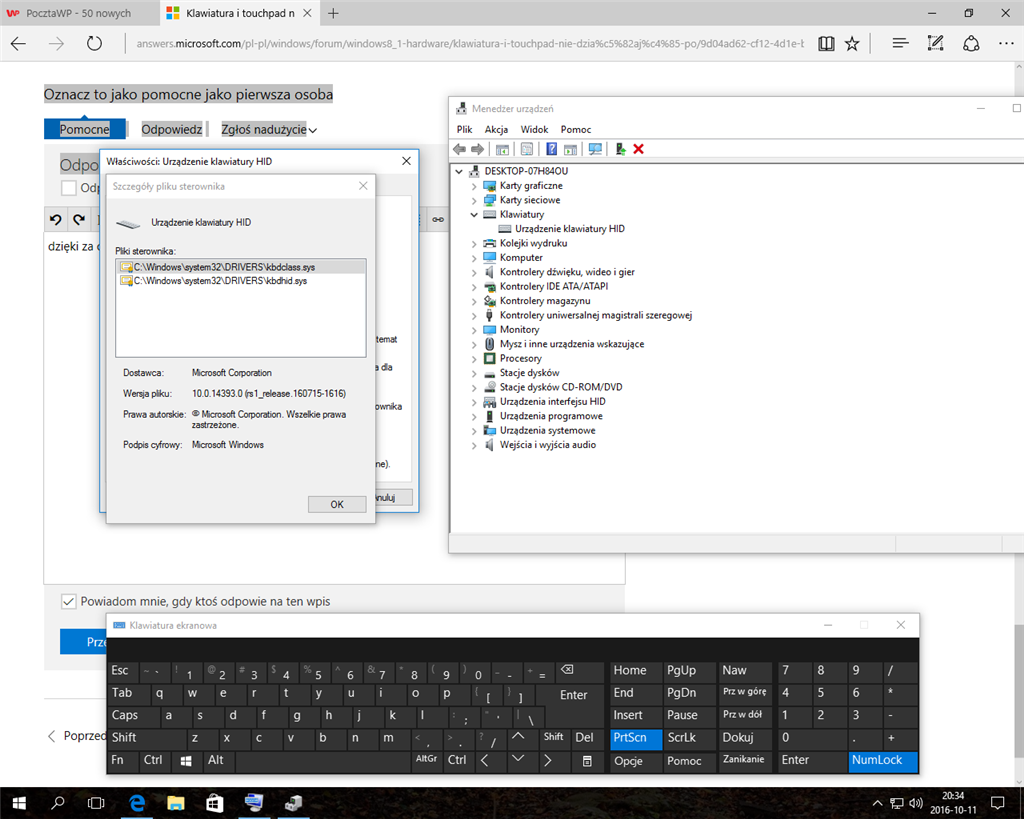Click Zanikanie key on on-screen keyboard
This screenshot has height=819, width=1024.
click(x=743, y=760)
